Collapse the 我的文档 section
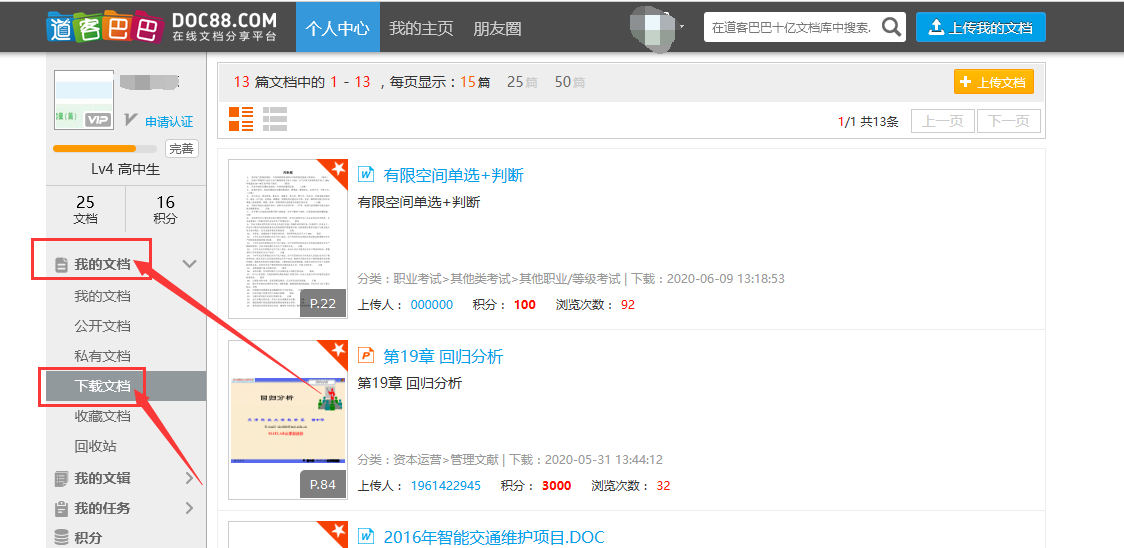This screenshot has width=1124, height=548. coord(189,264)
